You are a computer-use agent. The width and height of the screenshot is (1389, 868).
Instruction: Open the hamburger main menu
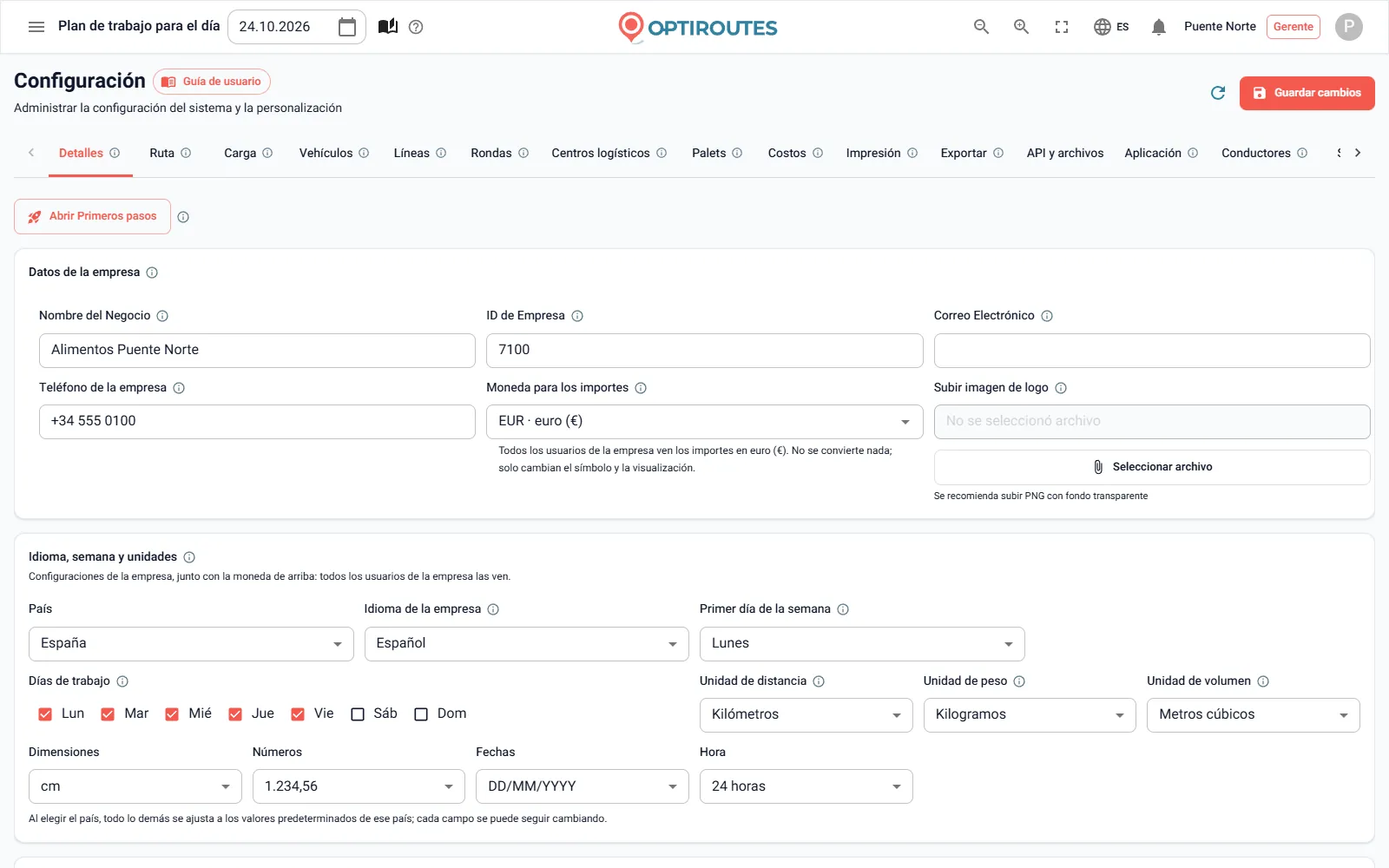tap(36, 27)
